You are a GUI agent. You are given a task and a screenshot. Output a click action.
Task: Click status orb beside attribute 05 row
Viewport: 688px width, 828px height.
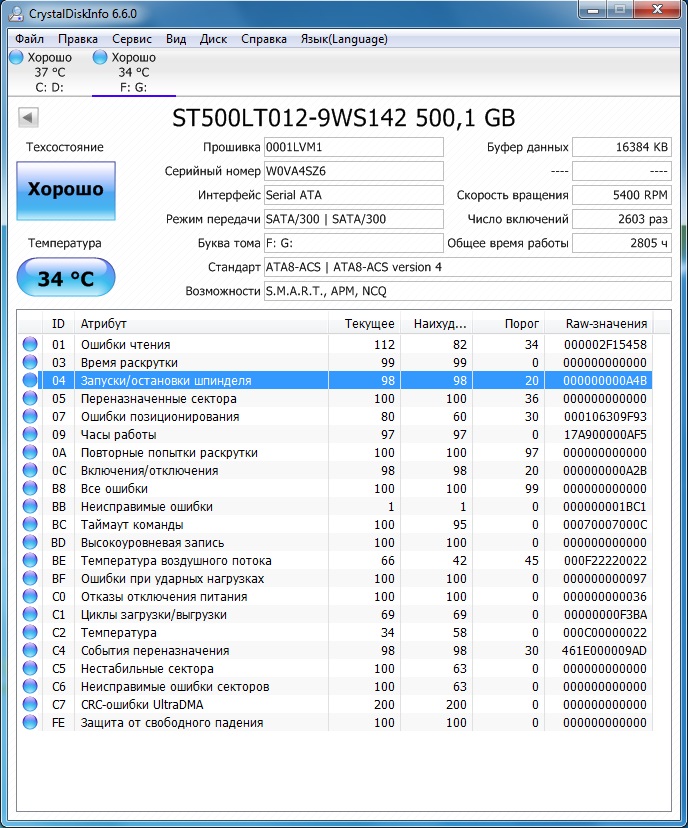[30, 399]
